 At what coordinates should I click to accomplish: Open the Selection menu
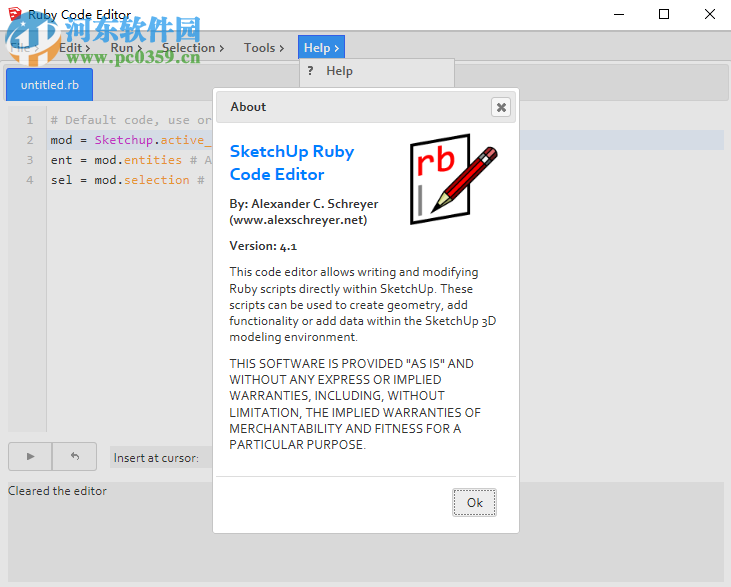pyautogui.click(x=193, y=48)
